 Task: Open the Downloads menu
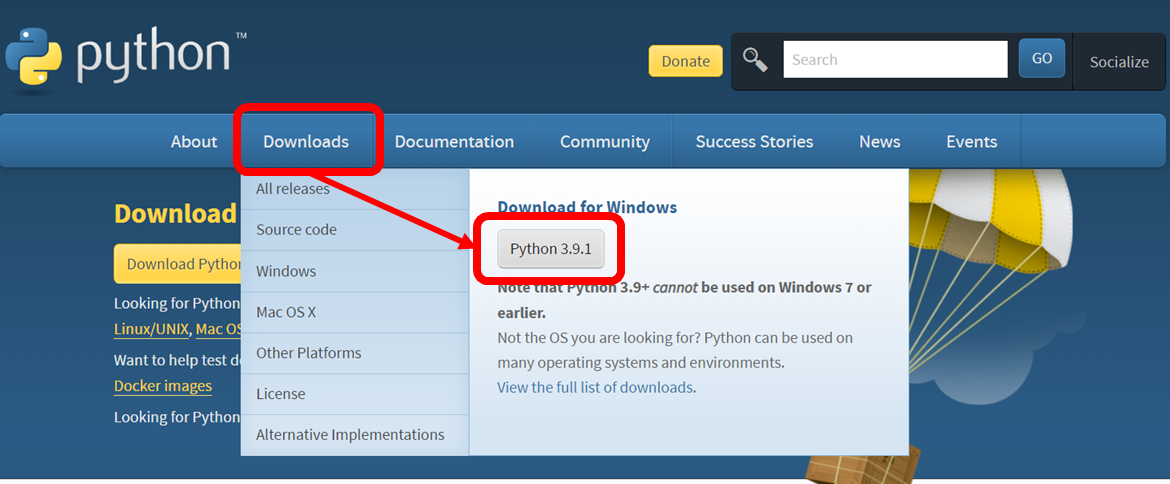(306, 142)
